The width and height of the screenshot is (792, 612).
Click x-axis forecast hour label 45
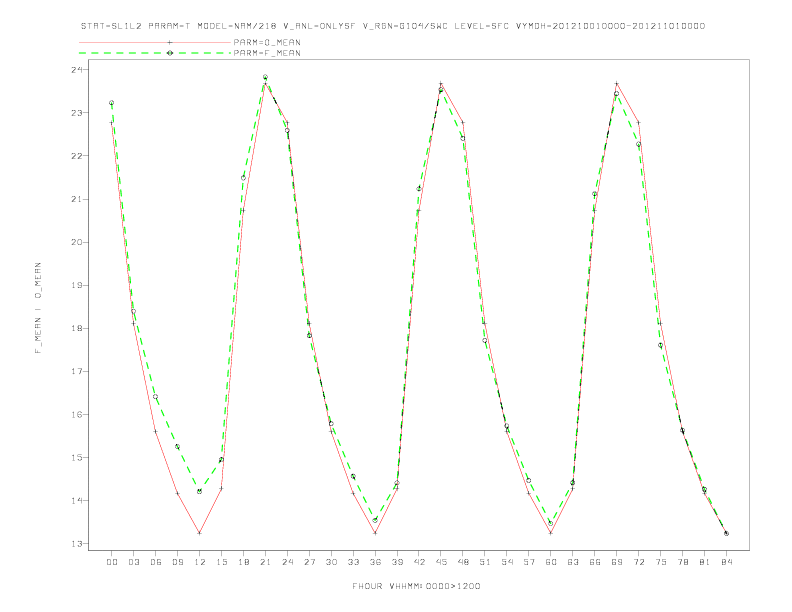[441, 562]
